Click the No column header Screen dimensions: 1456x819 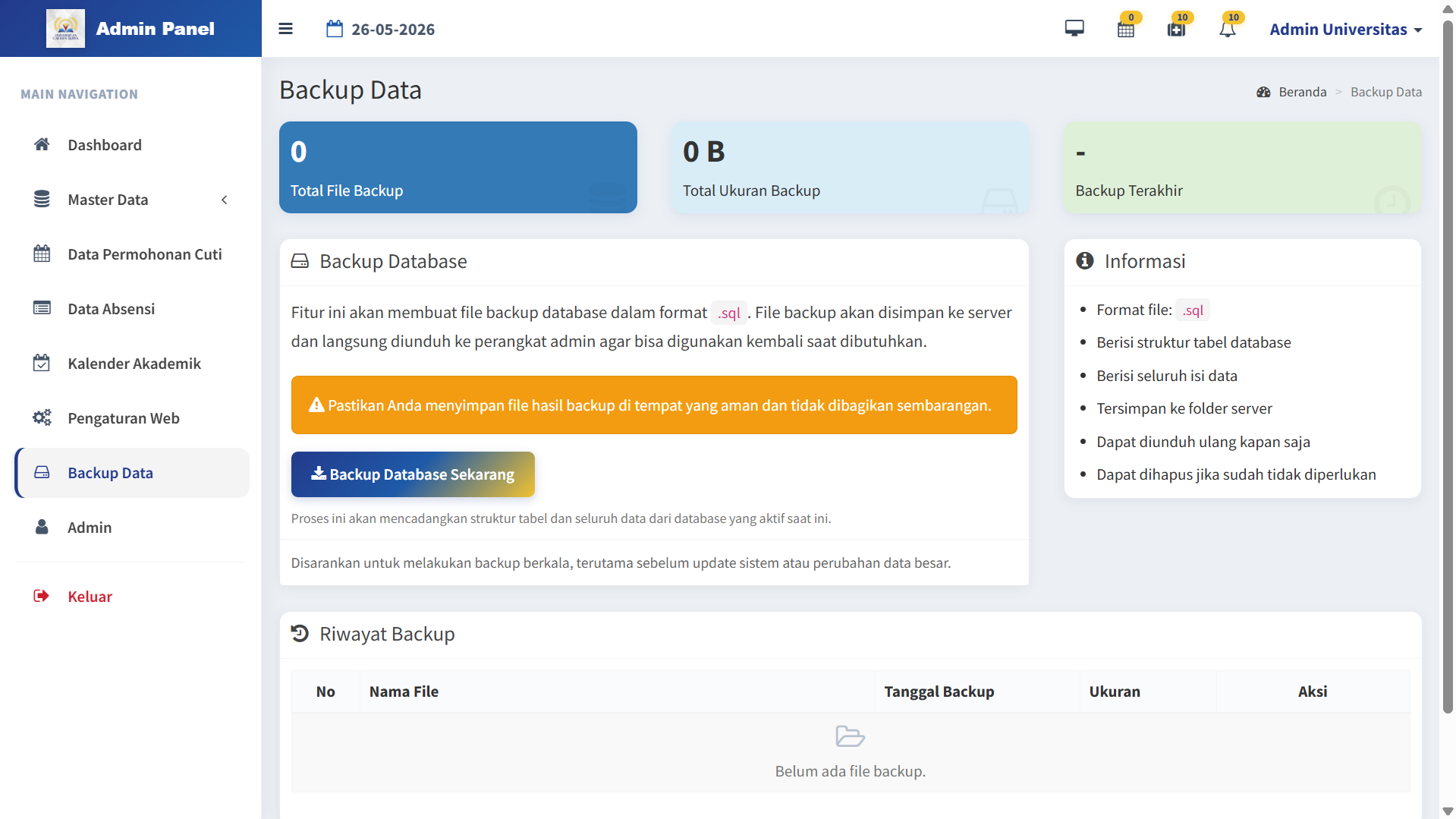(325, 691)
